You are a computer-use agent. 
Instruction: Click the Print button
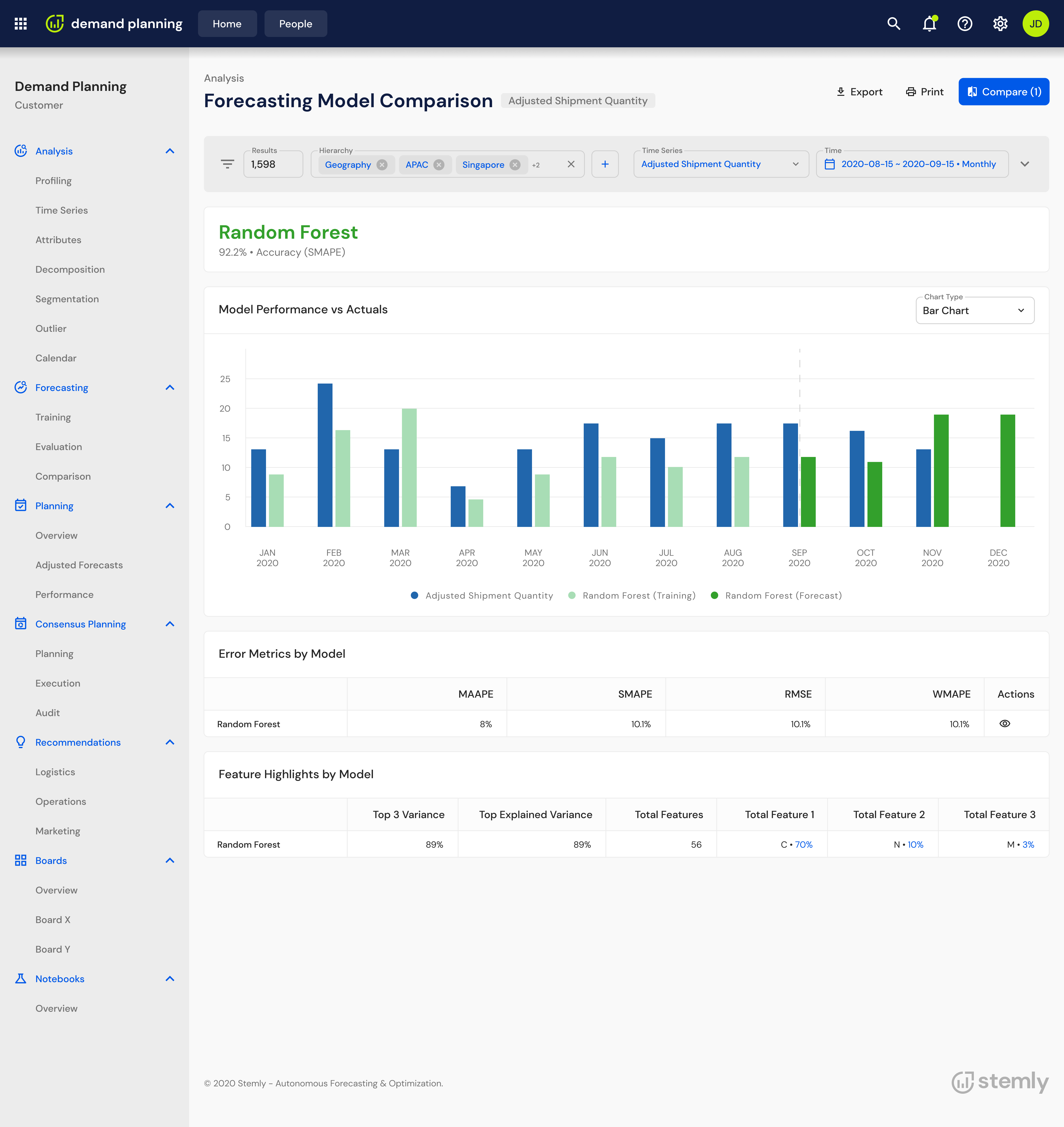925,92
